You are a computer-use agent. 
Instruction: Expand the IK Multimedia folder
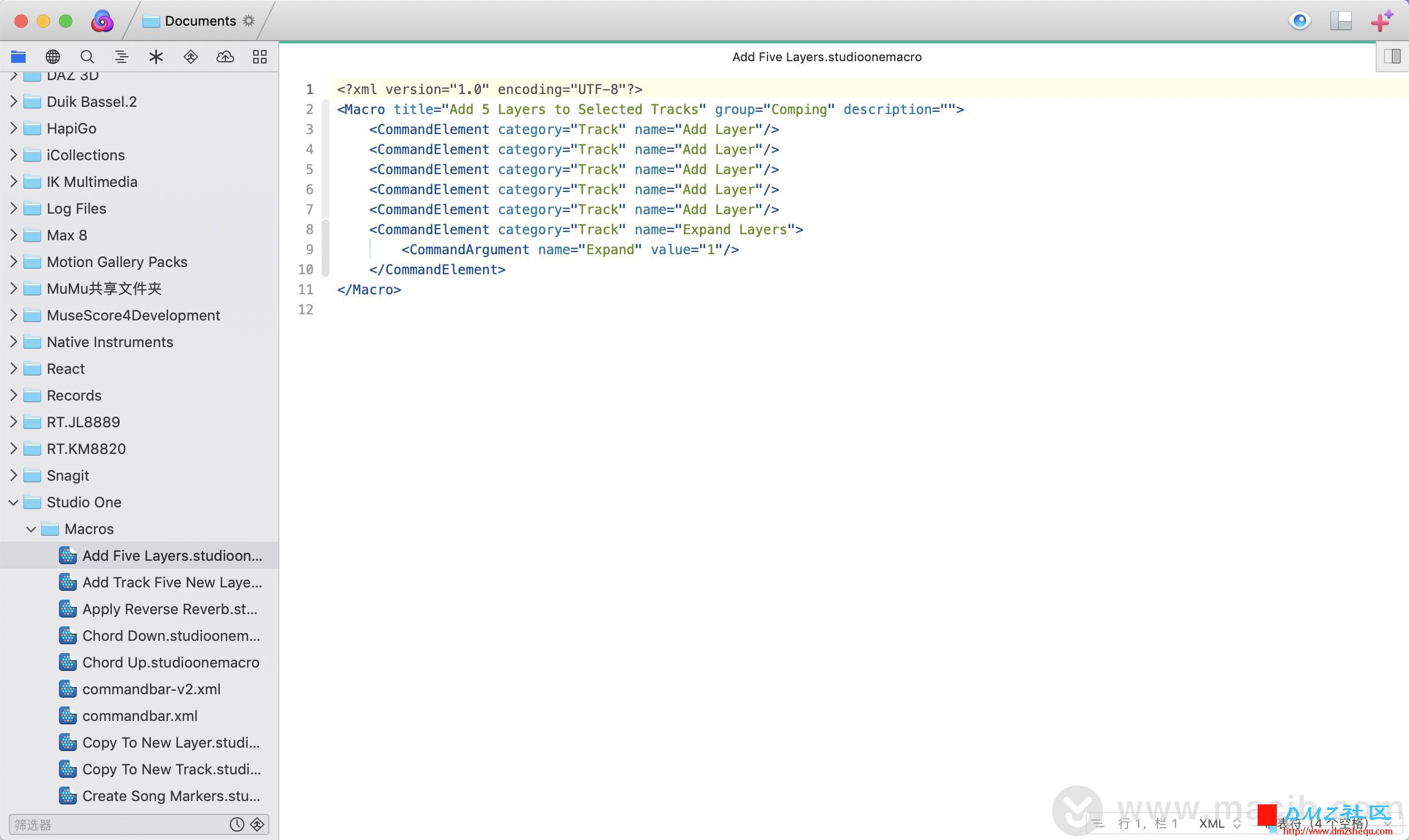pyautogui.click(x=13, y=181)
